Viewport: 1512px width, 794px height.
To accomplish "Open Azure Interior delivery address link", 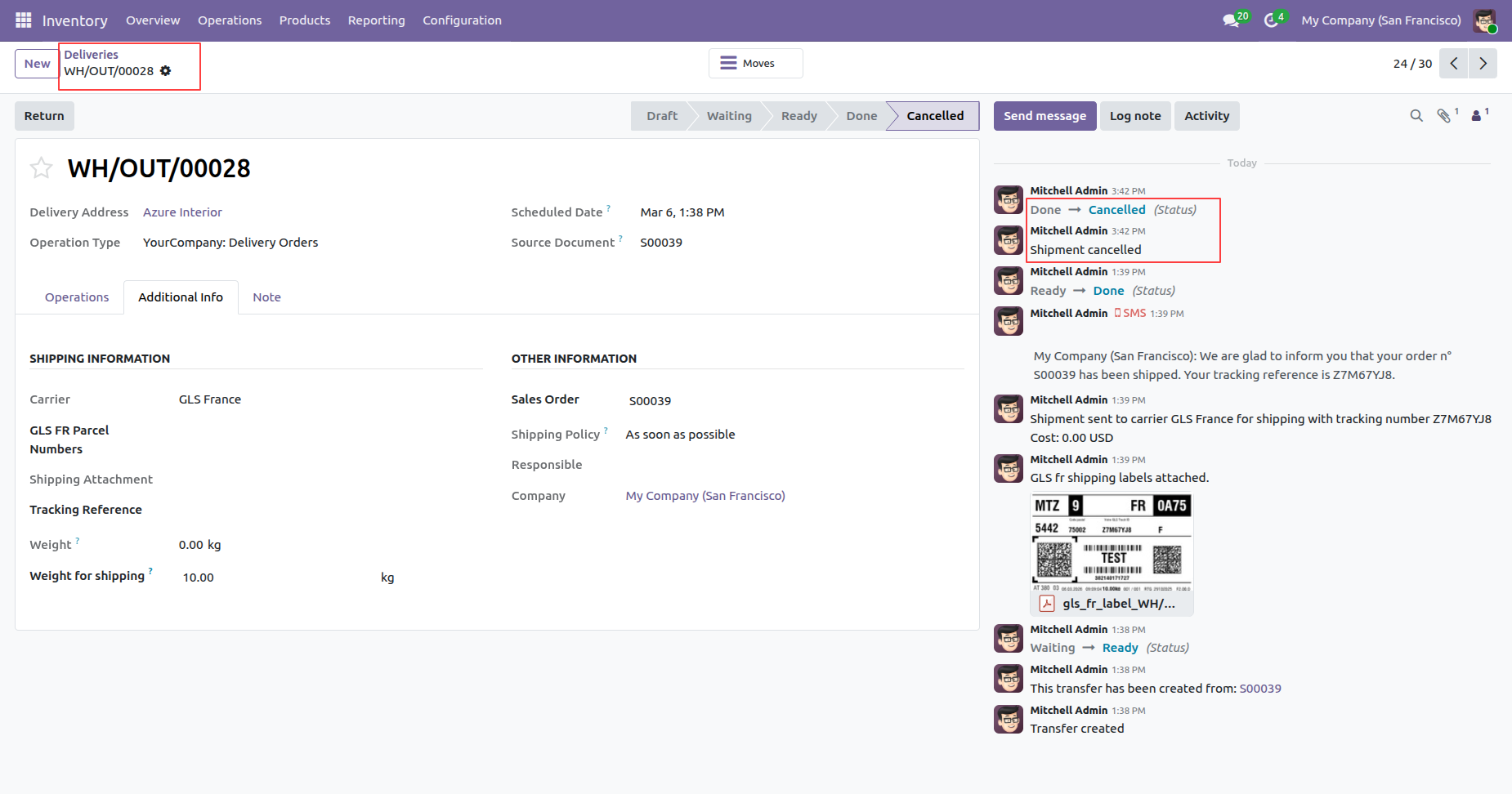I will click(x=182, y=212).
